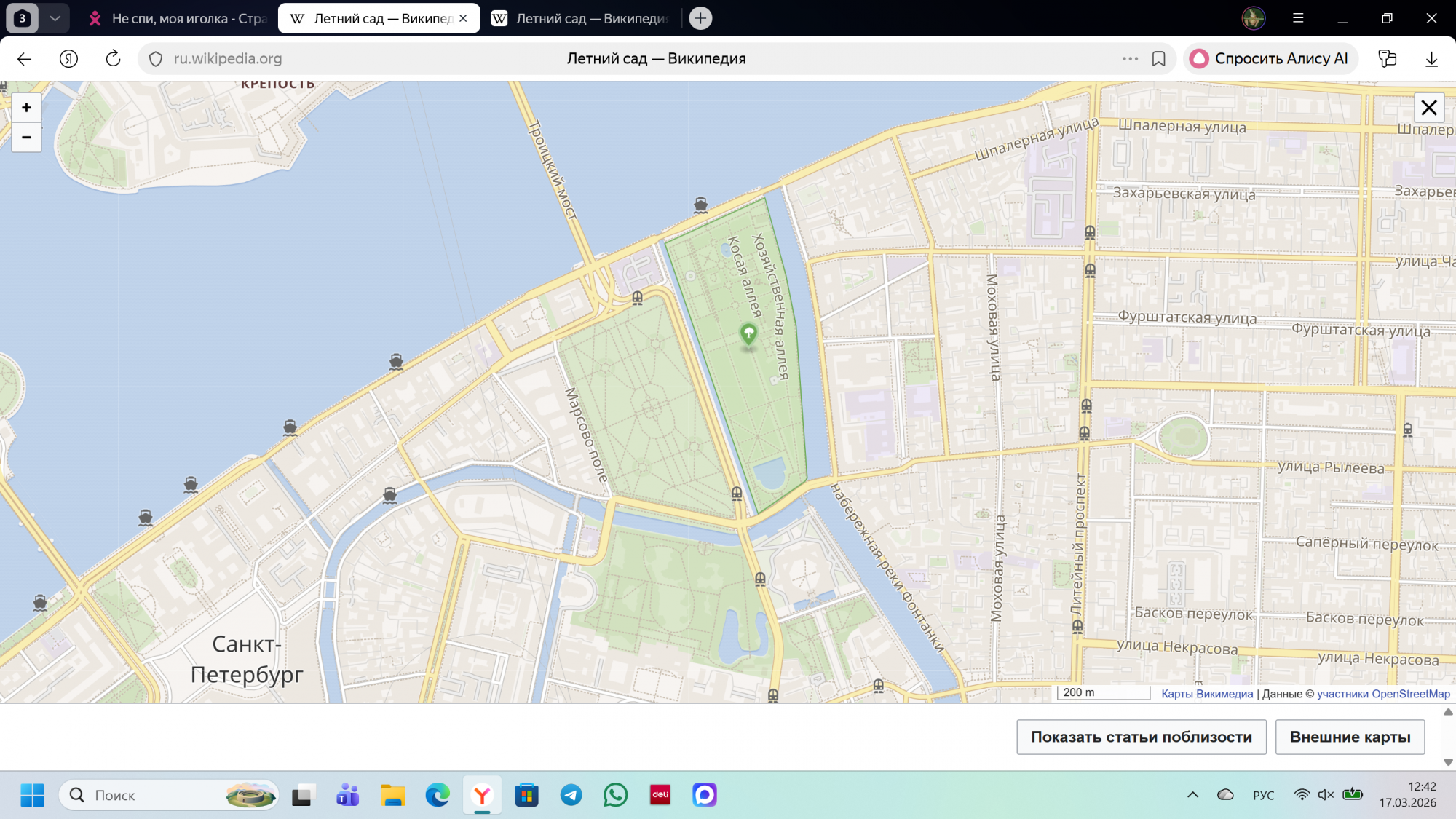Show hidden system tray icons chevron
1456x819 pixels.
point(1192,794)
